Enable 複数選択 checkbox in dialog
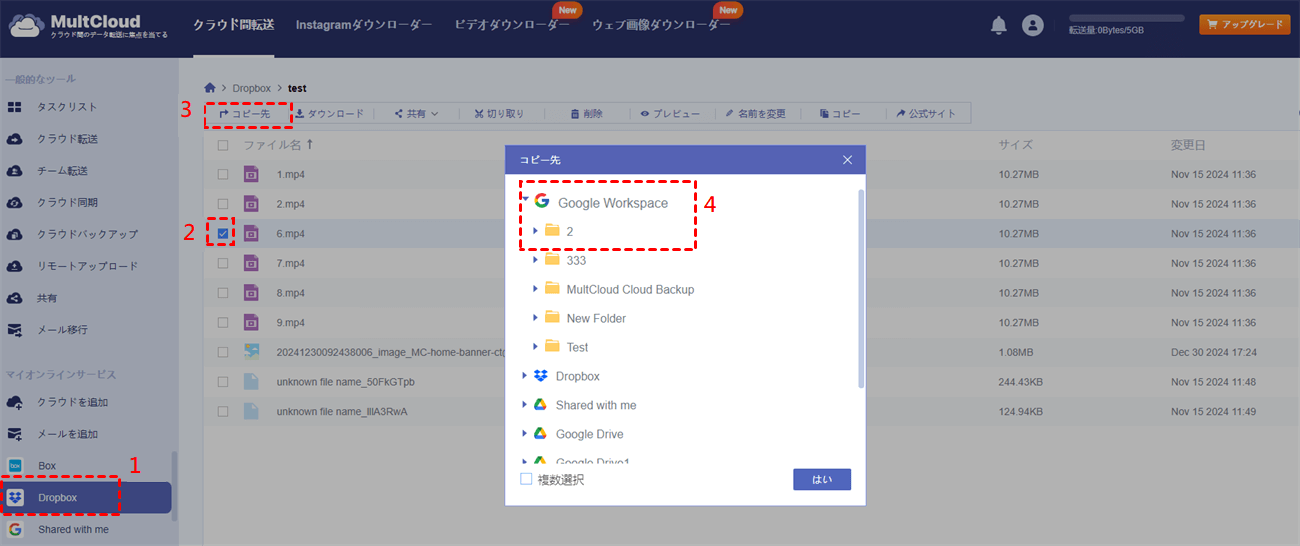Image resolution: width=1300 pixels, height=546 pixels. 526,479
